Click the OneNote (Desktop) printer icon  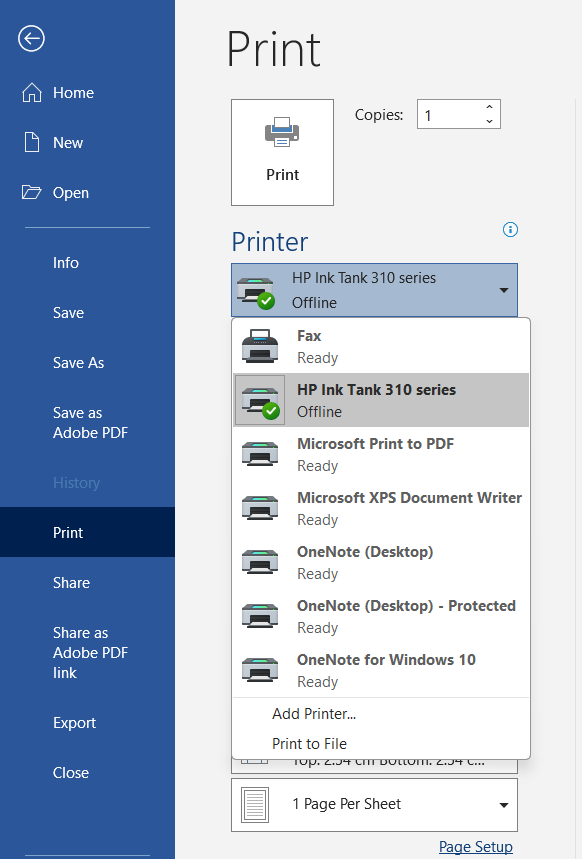tap(260, 562)
